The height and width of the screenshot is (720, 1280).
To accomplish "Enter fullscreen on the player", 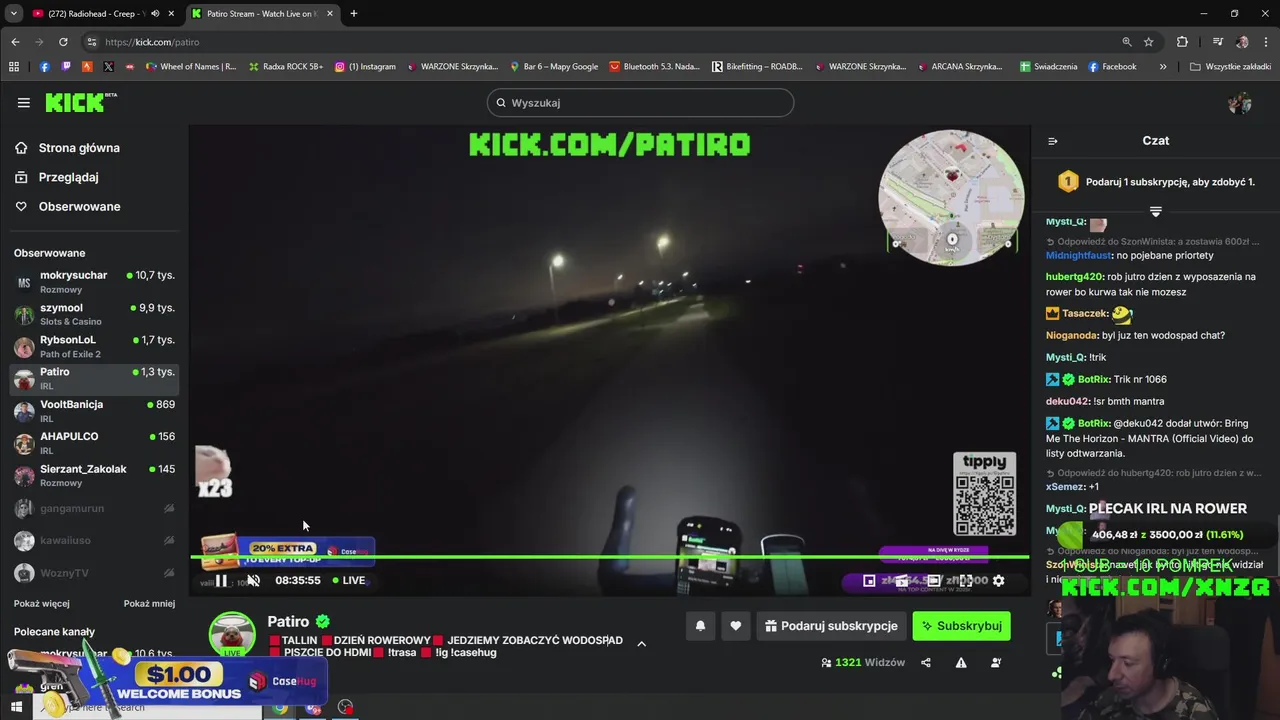I will point(966,580).
